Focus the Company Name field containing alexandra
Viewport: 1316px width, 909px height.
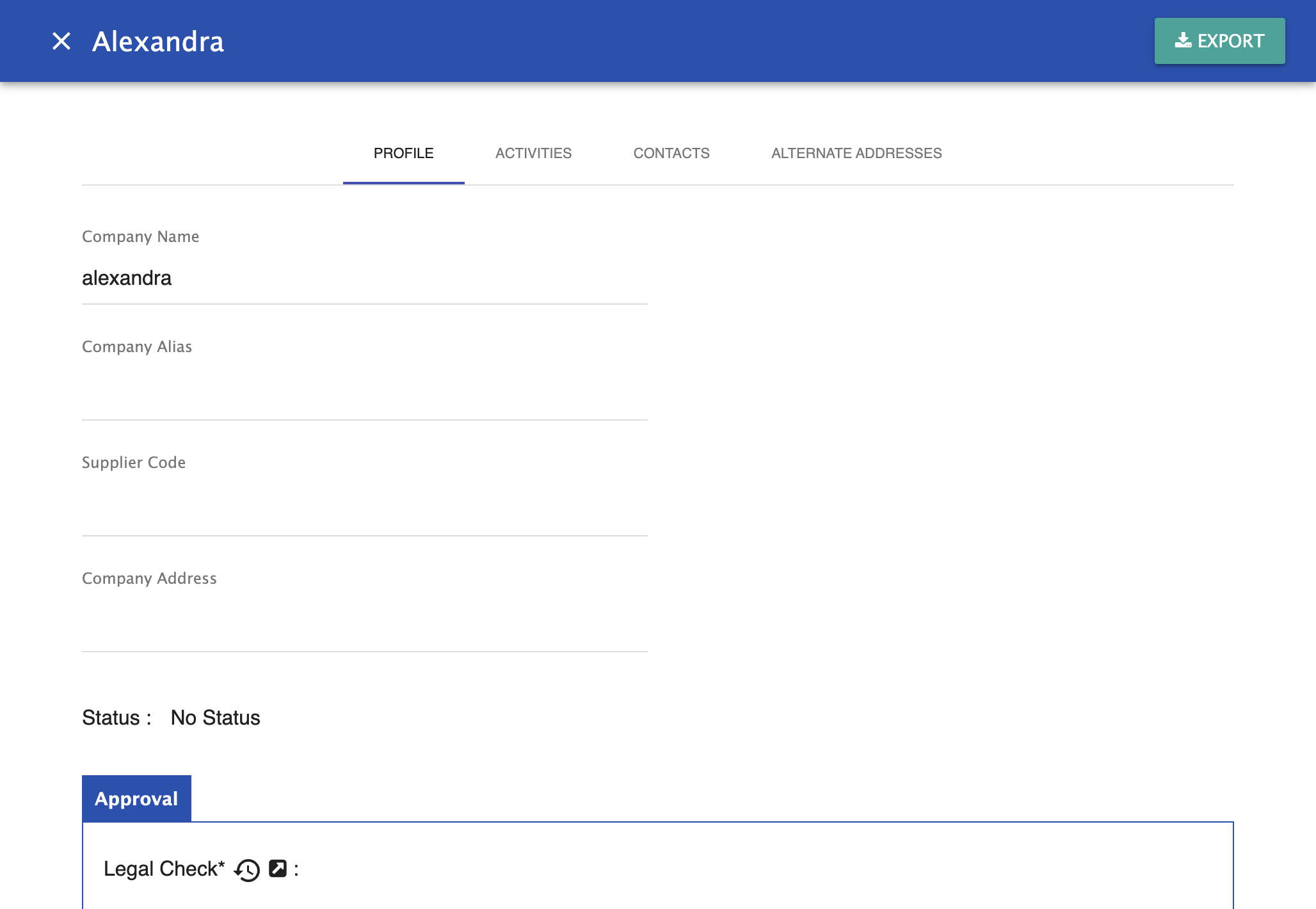(x=365, y=278)
